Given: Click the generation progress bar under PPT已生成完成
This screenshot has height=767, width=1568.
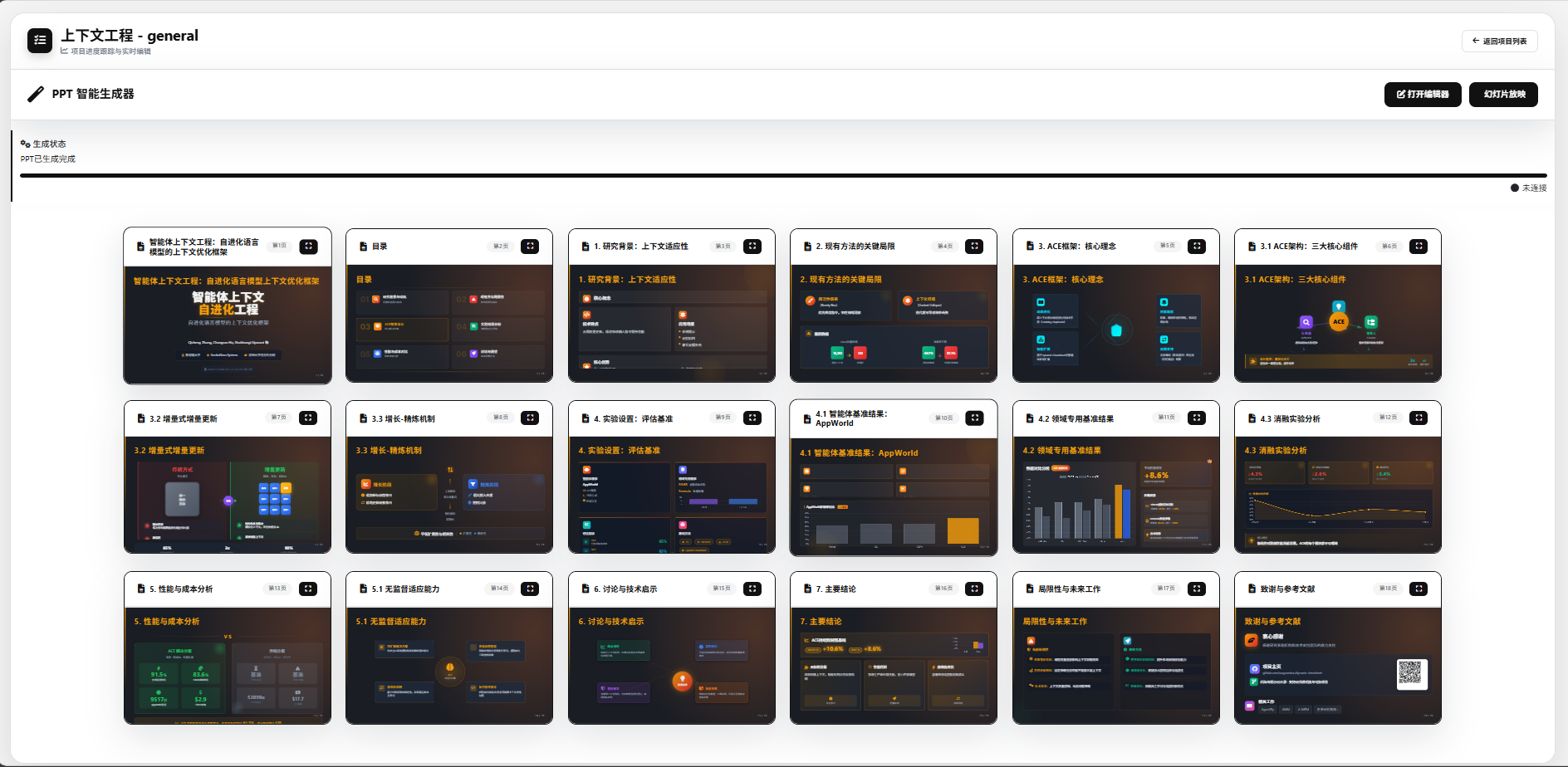Looking at the screenshot, I should (x=781, y=175).
